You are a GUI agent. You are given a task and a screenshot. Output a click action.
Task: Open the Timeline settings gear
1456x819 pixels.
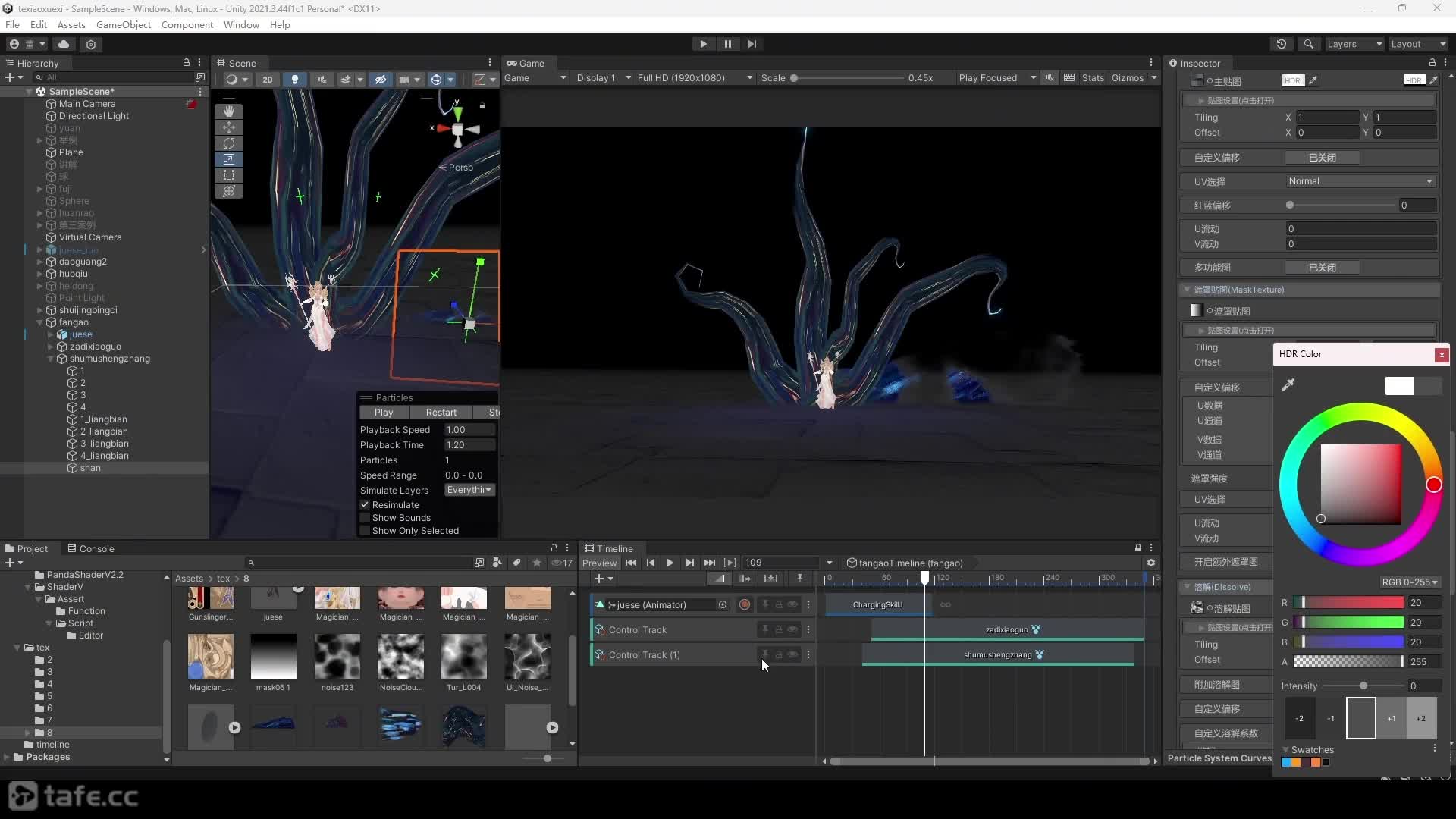point(1151,563)
